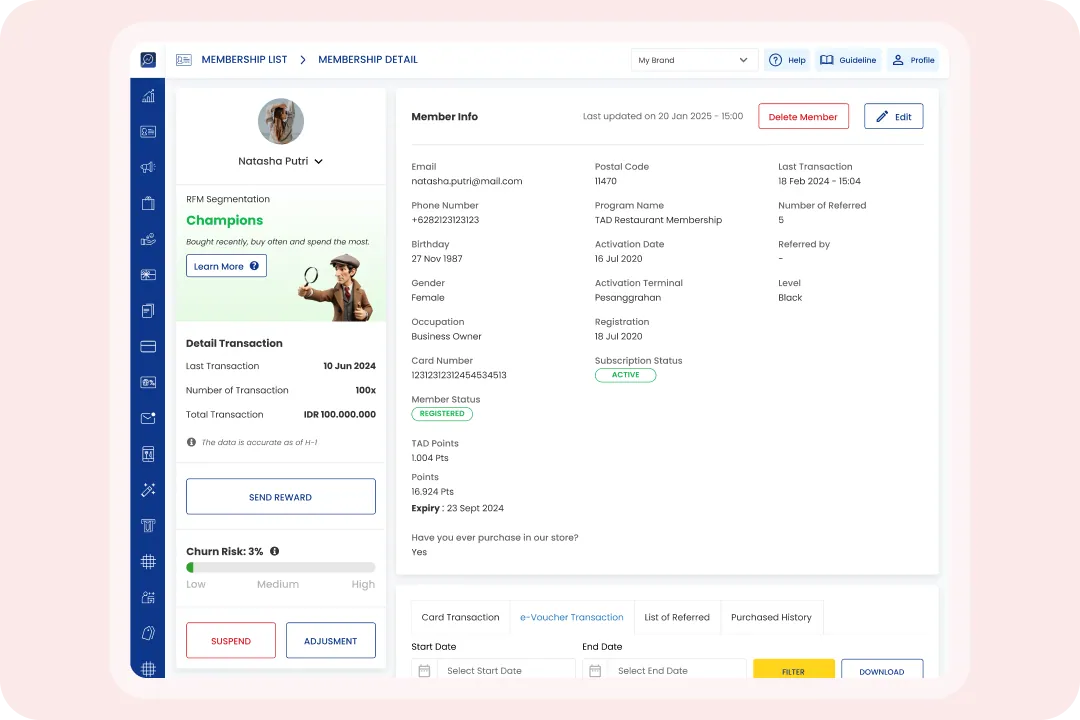1080x720 pixels.
Task: Open the analytics bar chart sidebar icon
Action: pyautogui.click(x=148, y=96)
